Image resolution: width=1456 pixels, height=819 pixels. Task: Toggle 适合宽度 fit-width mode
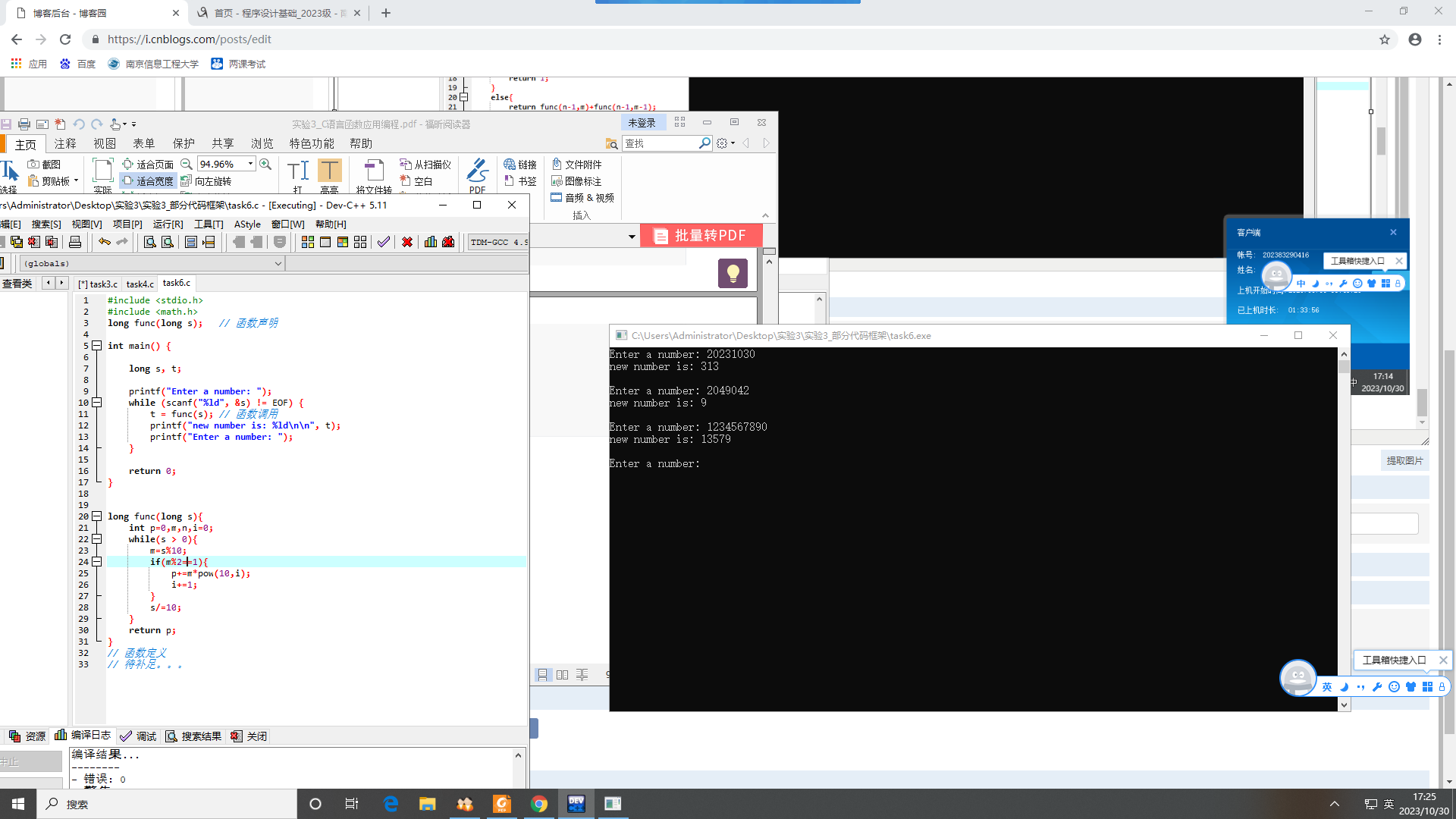148,181
